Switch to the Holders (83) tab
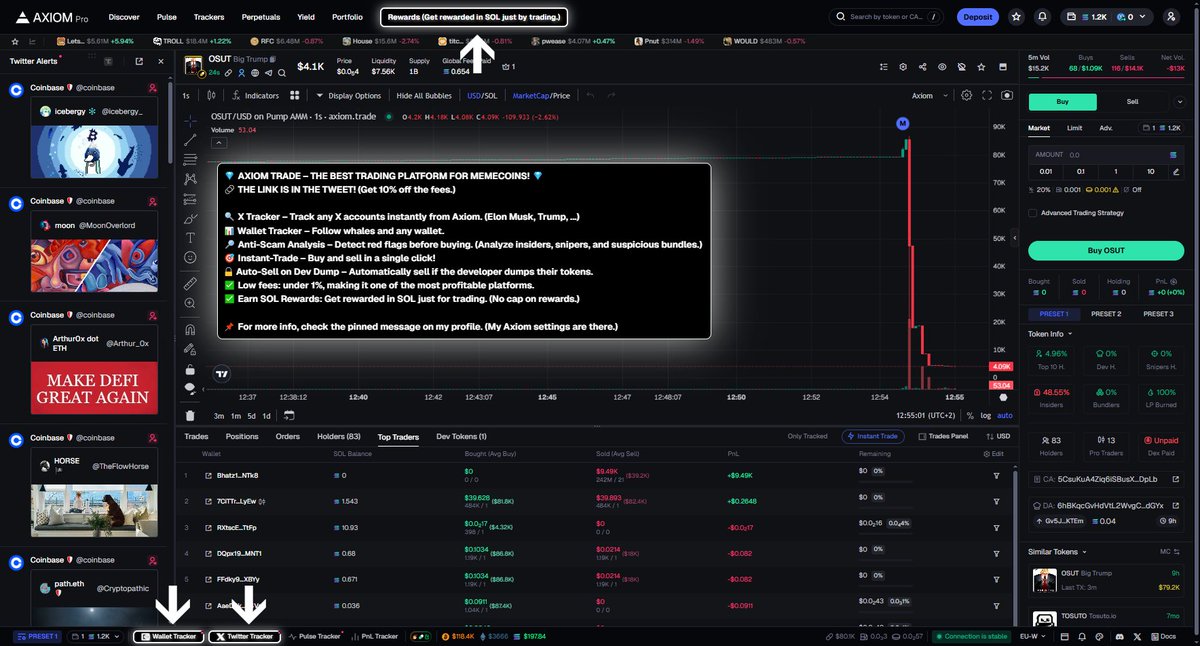 pos(339,437)
